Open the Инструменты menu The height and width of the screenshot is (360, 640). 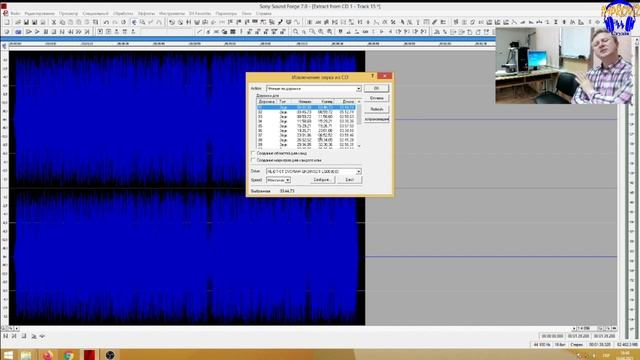[x=172, y=13]
